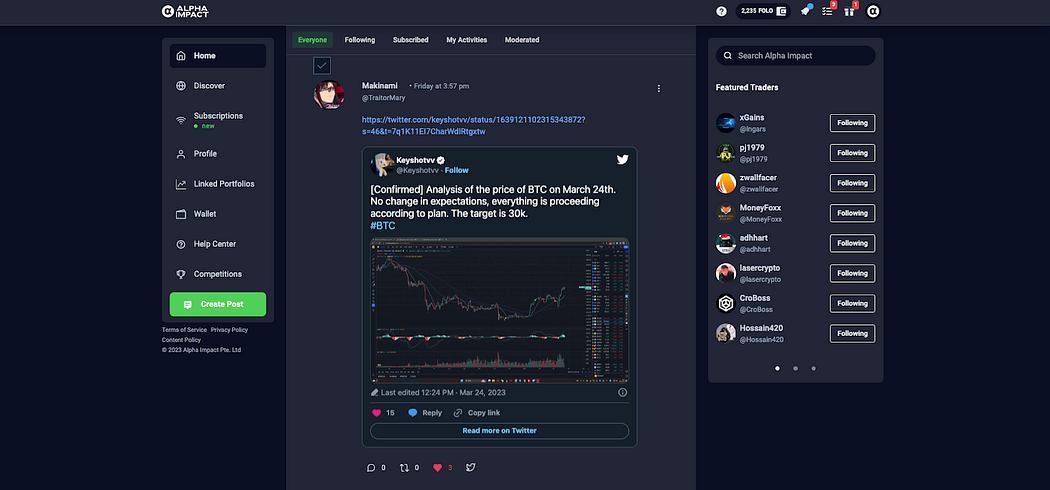Open profile avatar menu in top right
Viewport: 1050px width, 490px height.
point(873,11)
